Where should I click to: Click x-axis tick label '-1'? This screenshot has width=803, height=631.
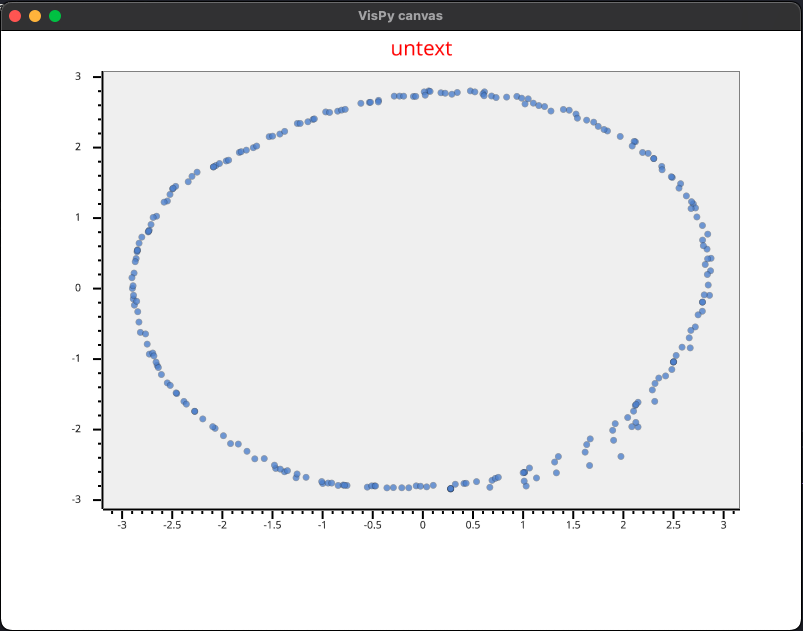pos(322,525)
